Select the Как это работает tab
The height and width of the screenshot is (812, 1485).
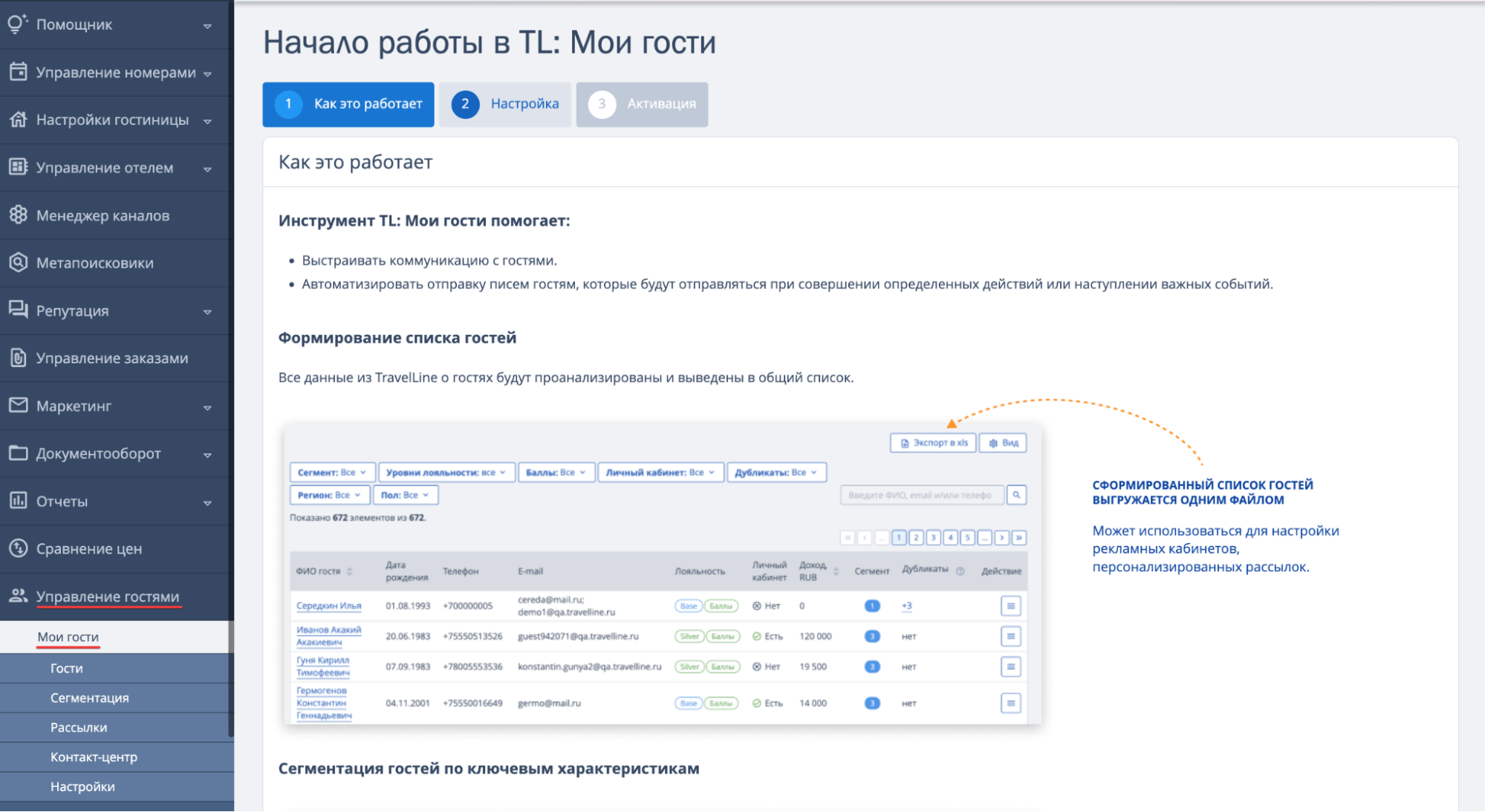(348, 104)
